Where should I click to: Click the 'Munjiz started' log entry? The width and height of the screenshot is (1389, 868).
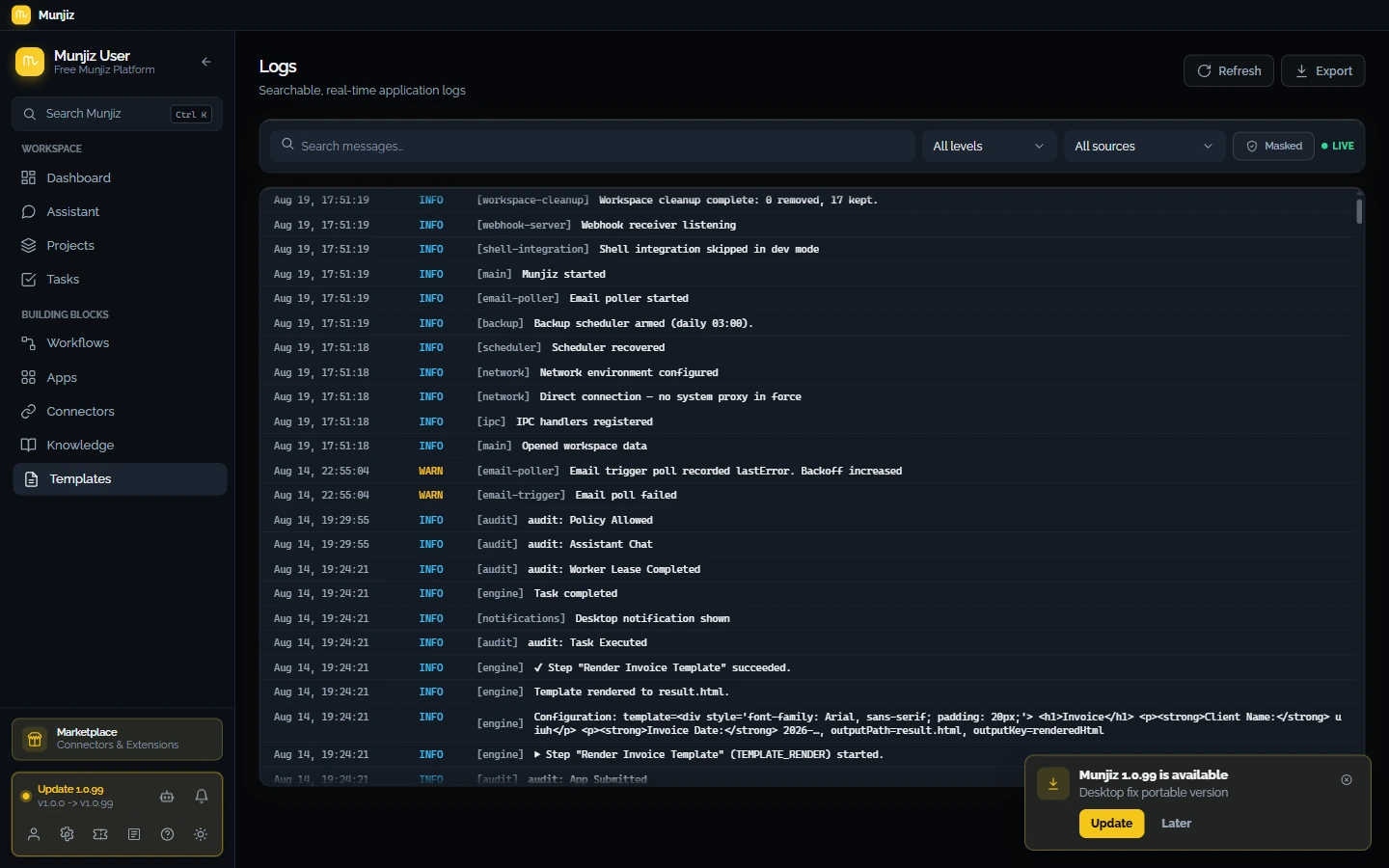click(x=807, y=274)
